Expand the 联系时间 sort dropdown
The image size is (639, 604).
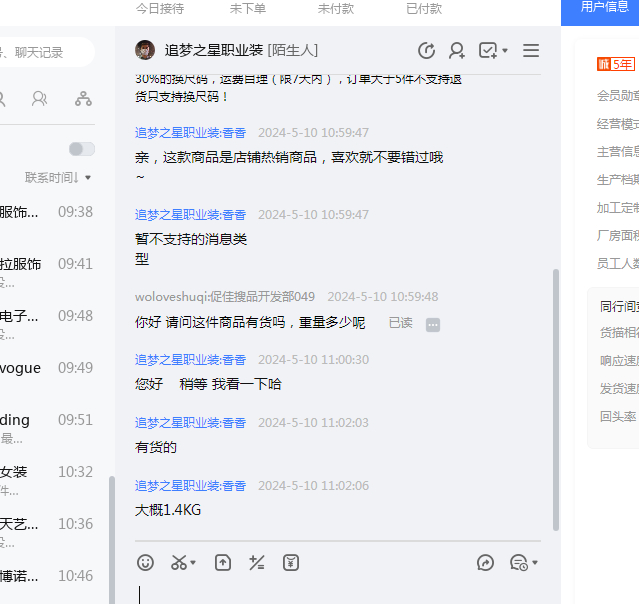tap(59, 177)
